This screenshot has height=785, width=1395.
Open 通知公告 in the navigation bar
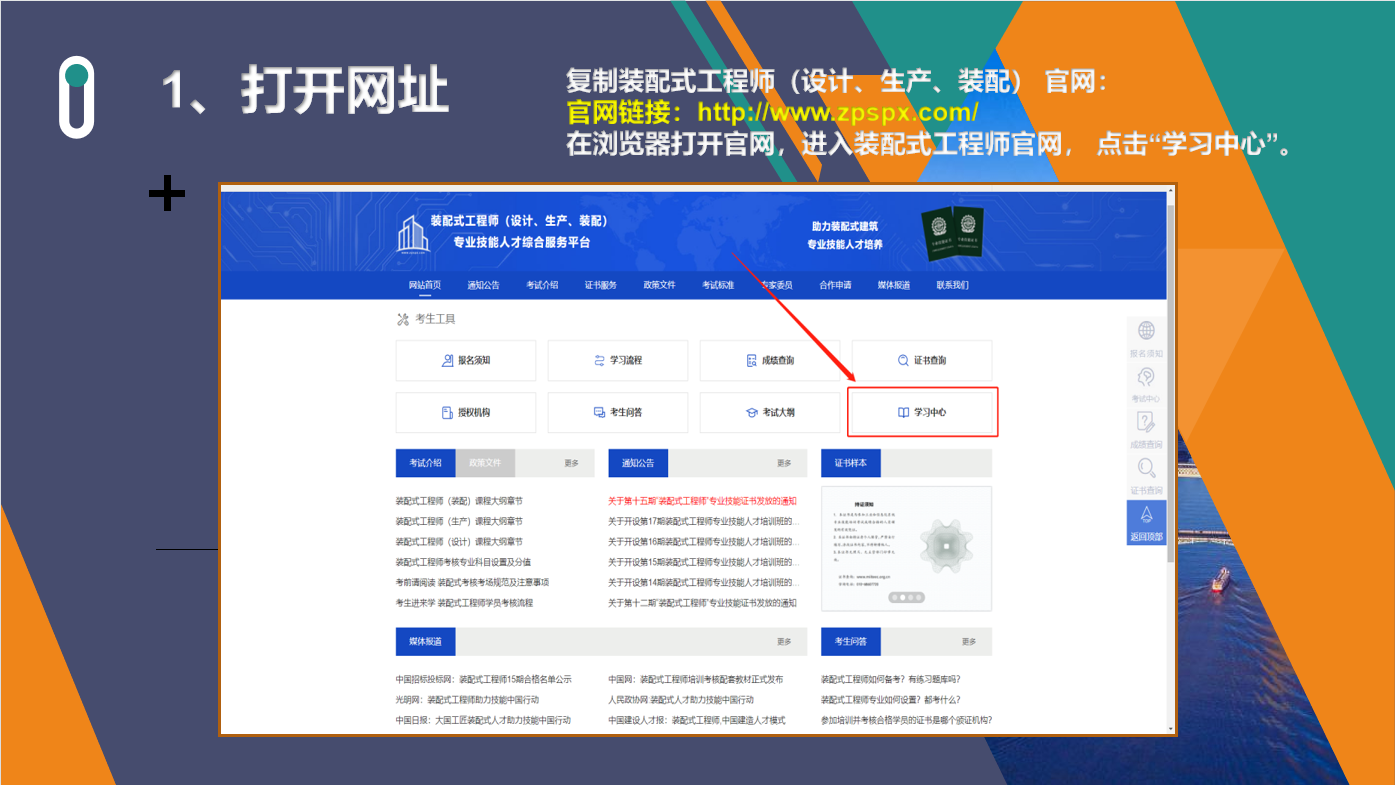point(483,285)
